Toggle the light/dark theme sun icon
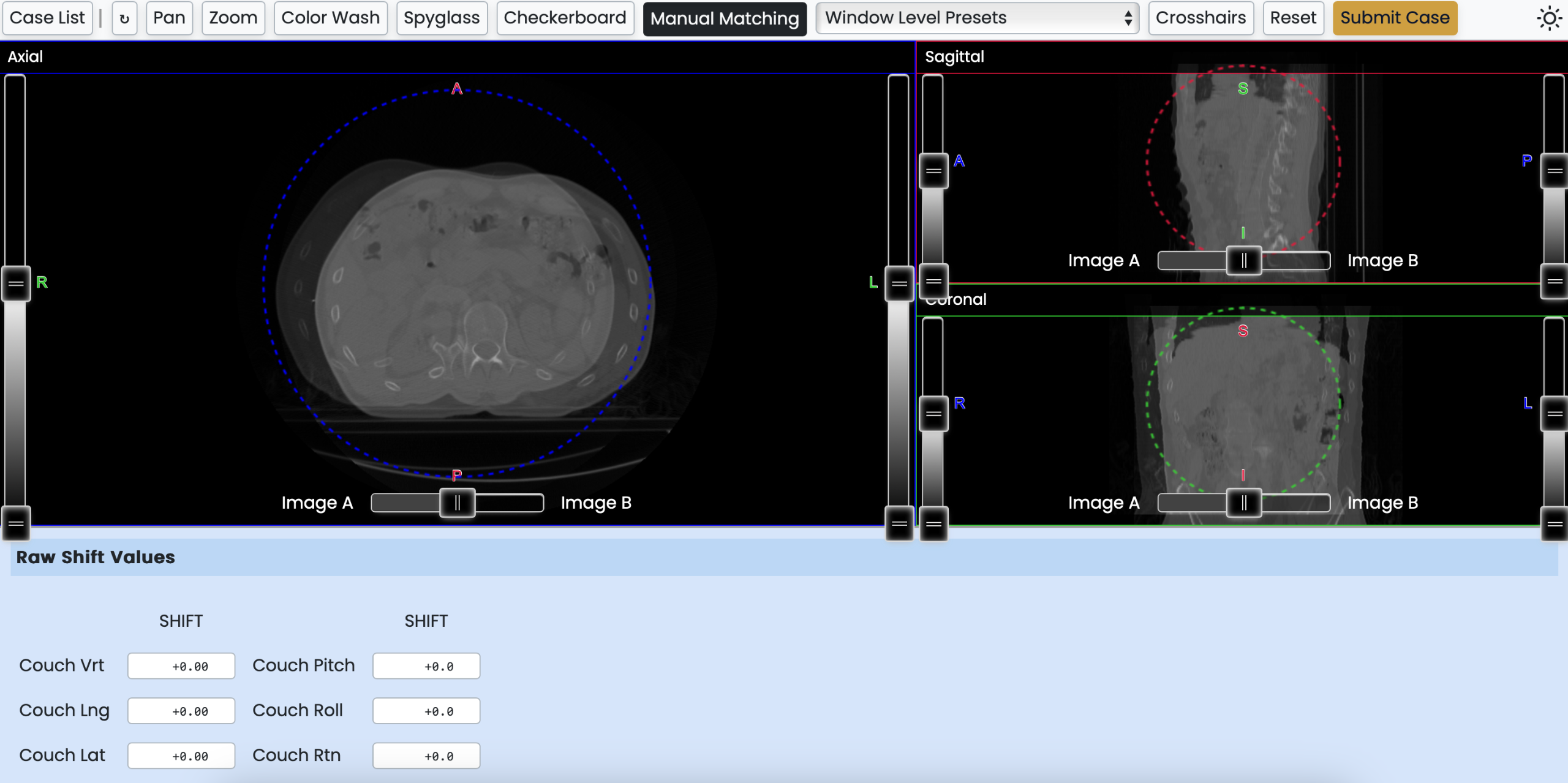This screenshot has width=1568, height=783. [x=1549, y=18]
